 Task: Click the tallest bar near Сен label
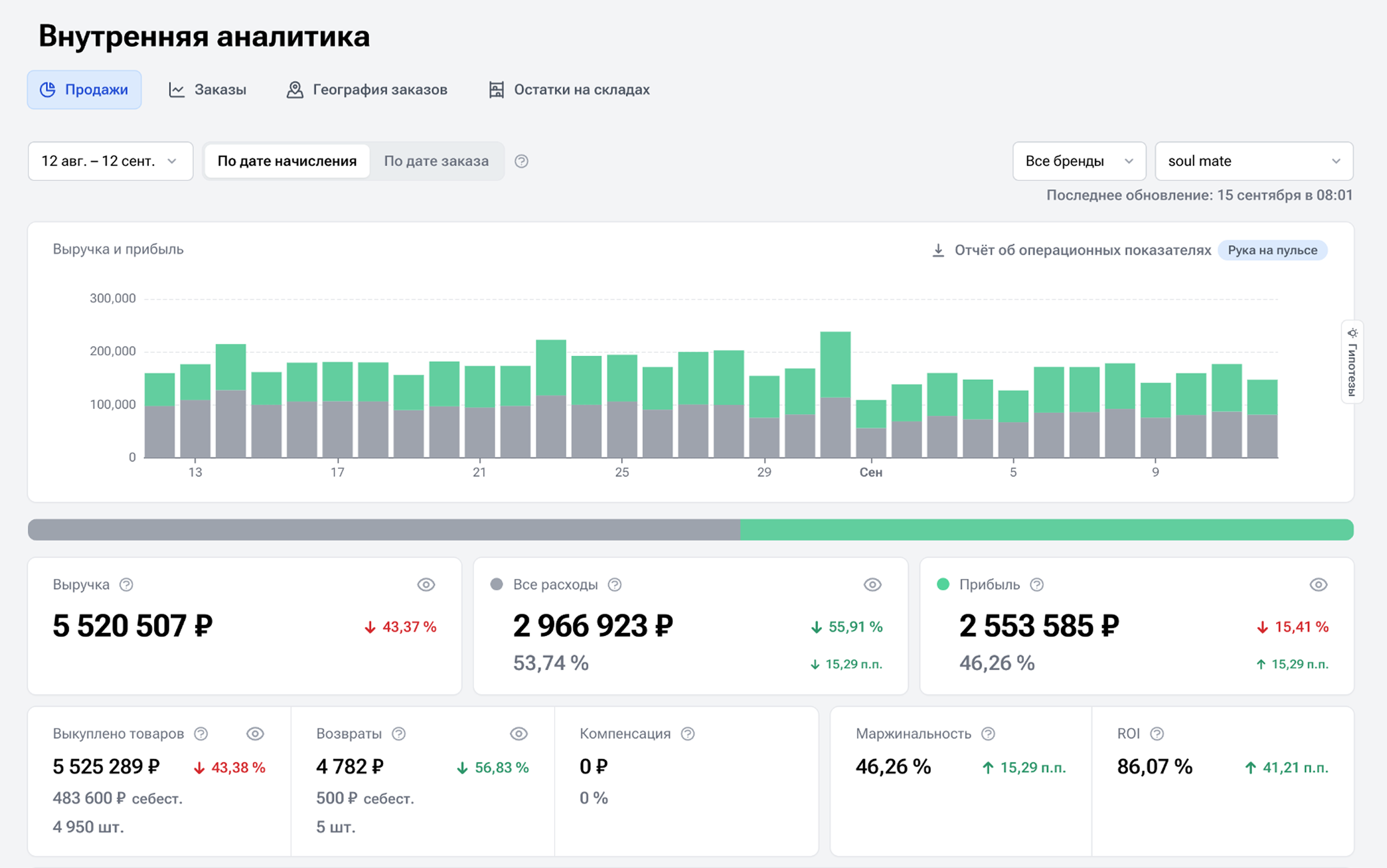pyautogui.click(x=835, y=395)
